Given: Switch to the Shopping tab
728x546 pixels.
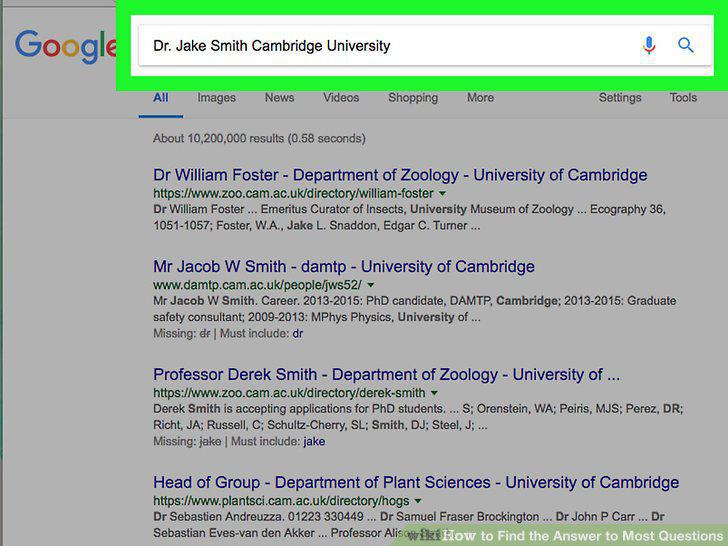Looking at the screenshot, I should pyautogui.click(x=413, y=98).
